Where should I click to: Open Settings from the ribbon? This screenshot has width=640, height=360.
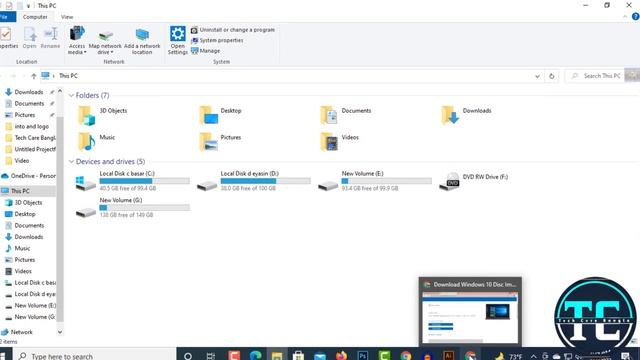[x=178, y=40]
